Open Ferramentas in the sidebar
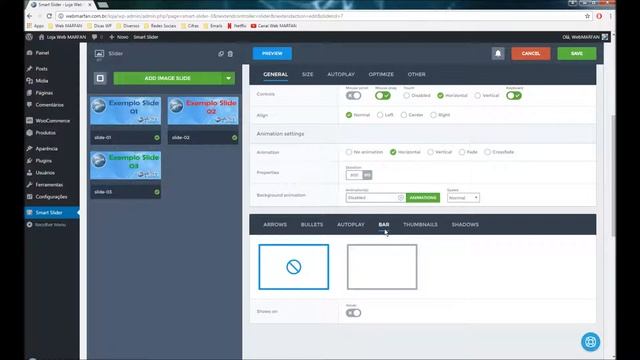640x360 pixels. [x=49, y=185]
